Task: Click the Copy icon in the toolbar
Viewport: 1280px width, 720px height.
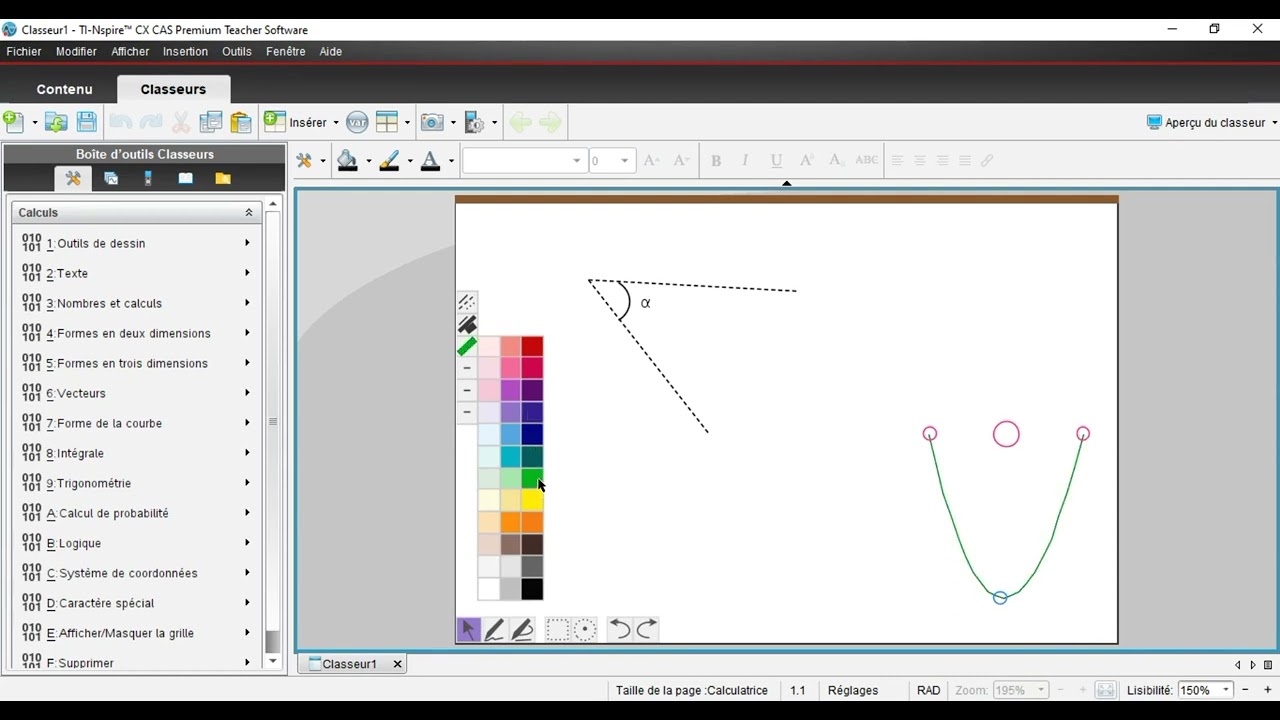Action: tap(211, 122)
